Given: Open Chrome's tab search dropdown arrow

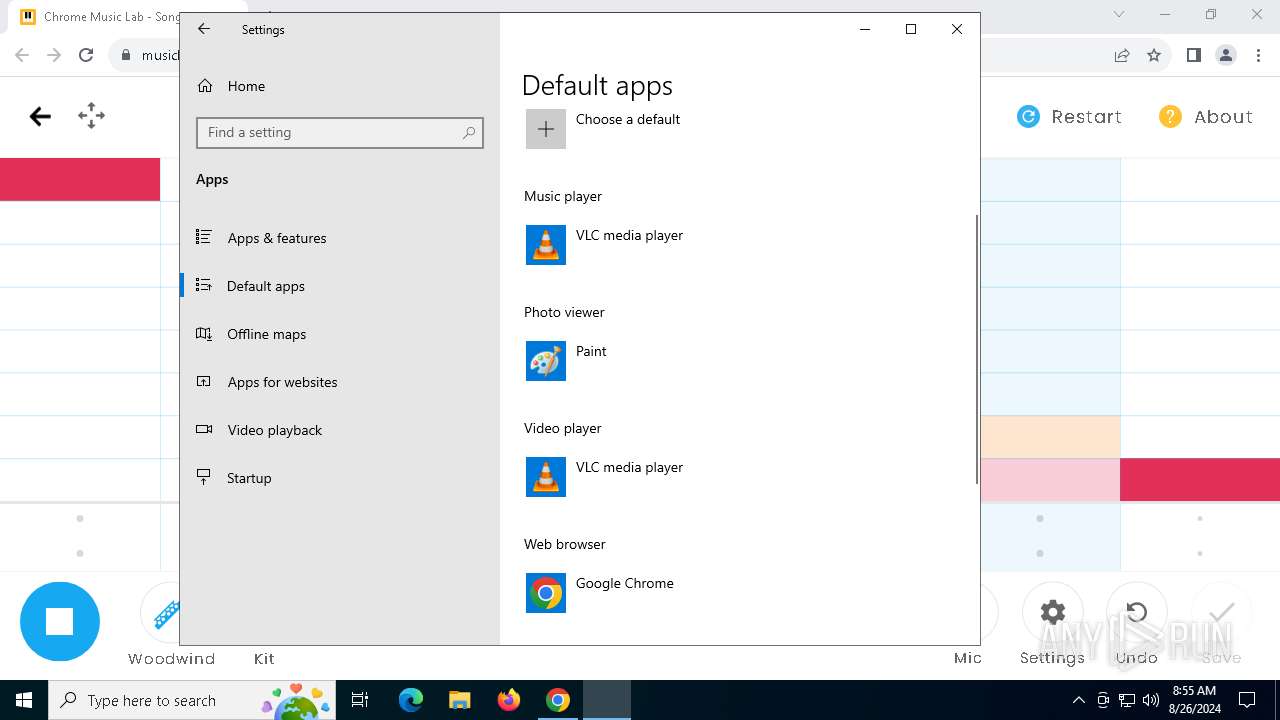Looking at the screenshot, I should pos(1119,14).
